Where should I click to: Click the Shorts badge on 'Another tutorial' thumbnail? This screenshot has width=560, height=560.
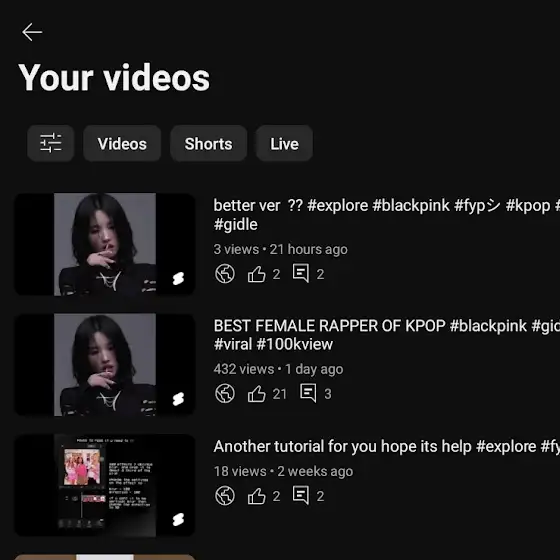coord(178,519)
